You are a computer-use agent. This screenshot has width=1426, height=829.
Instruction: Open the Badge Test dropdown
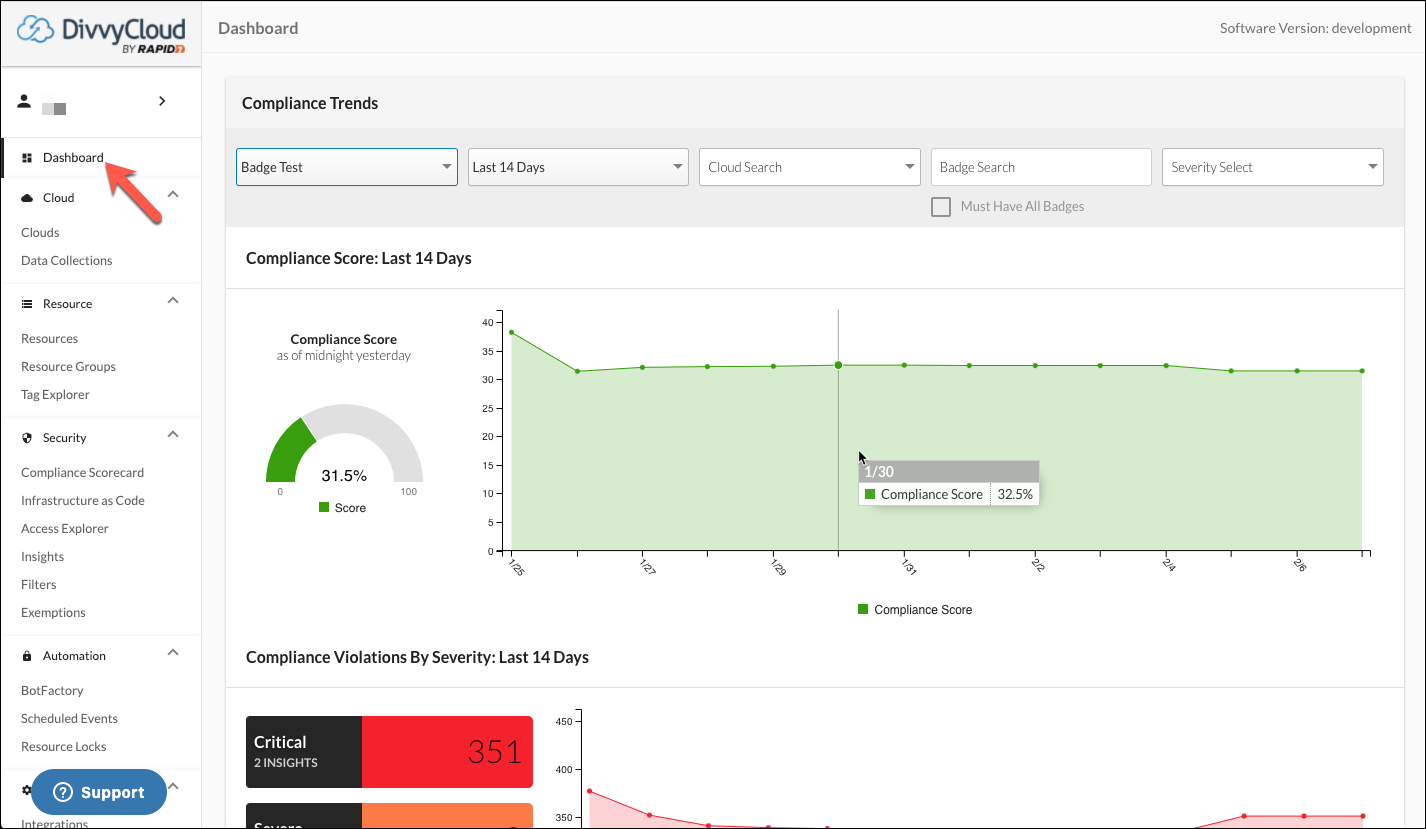point(347,167)
